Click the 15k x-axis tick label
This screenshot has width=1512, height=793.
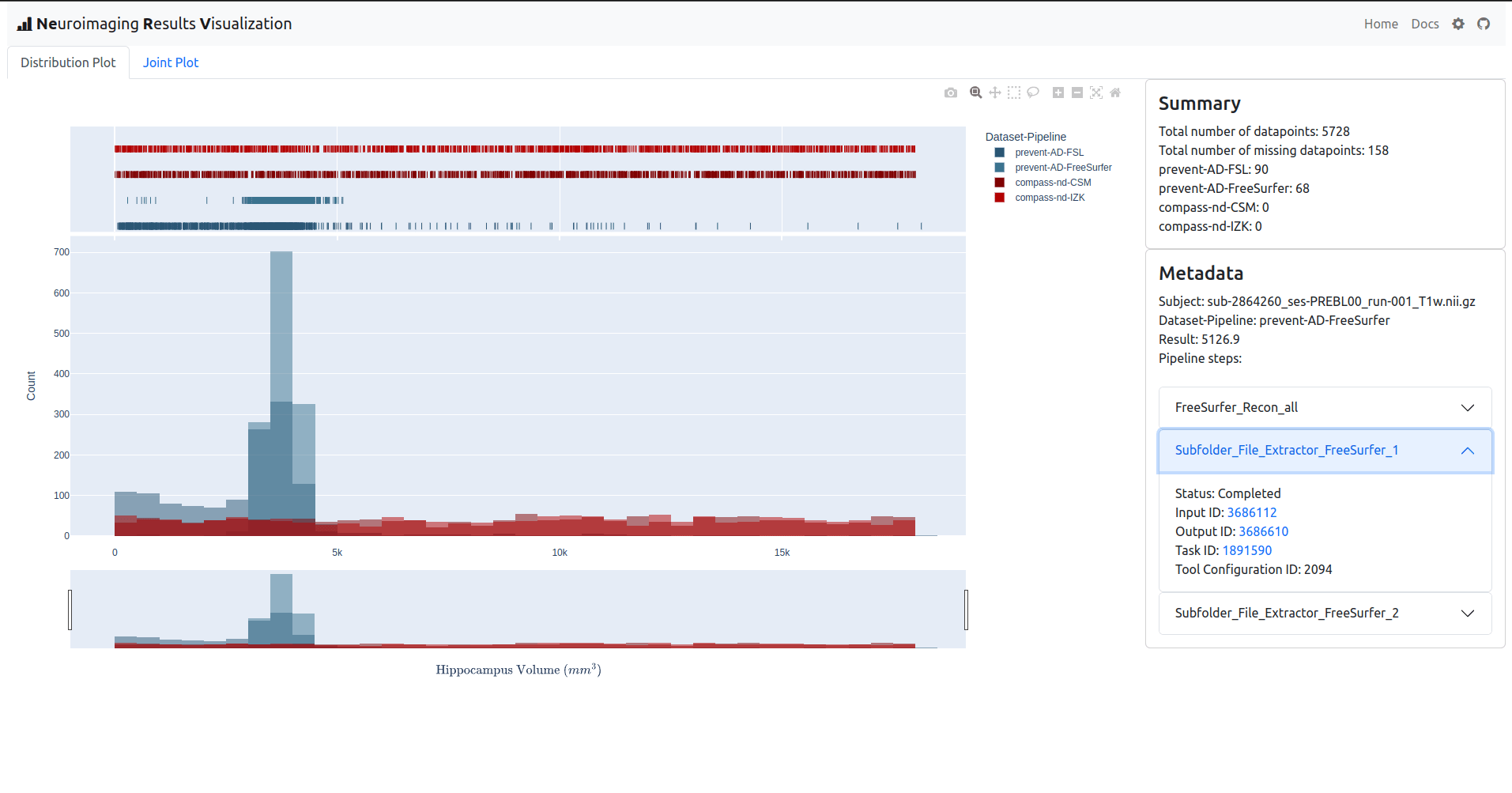coord(782,553)
